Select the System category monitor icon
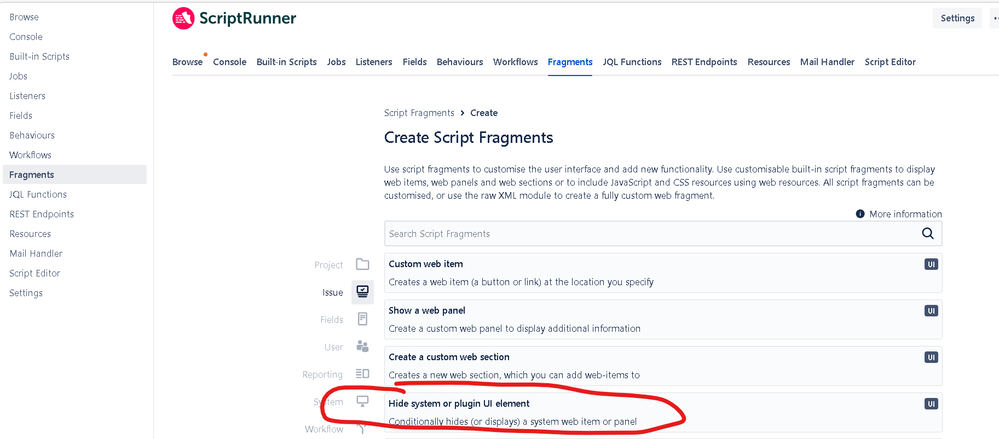This screenshot has height=439, width=999. tap(363, 401)
